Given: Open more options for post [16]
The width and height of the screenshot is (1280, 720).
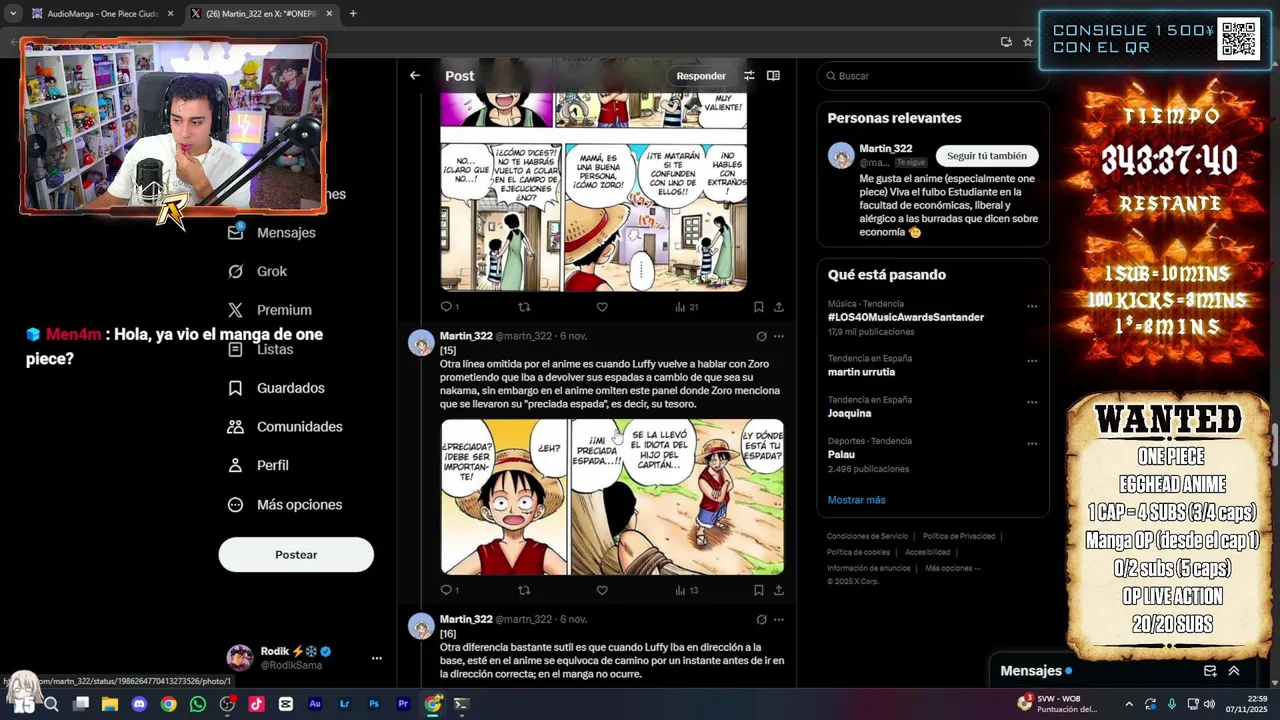Looking at the screenshot, I should point(779,619).
